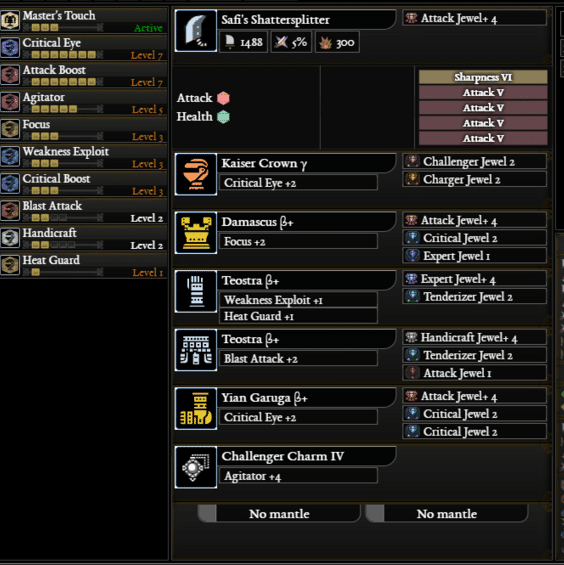564x565 pixels.
Task: Click the Challenger Charm IV icon
Action: [196, 467]
